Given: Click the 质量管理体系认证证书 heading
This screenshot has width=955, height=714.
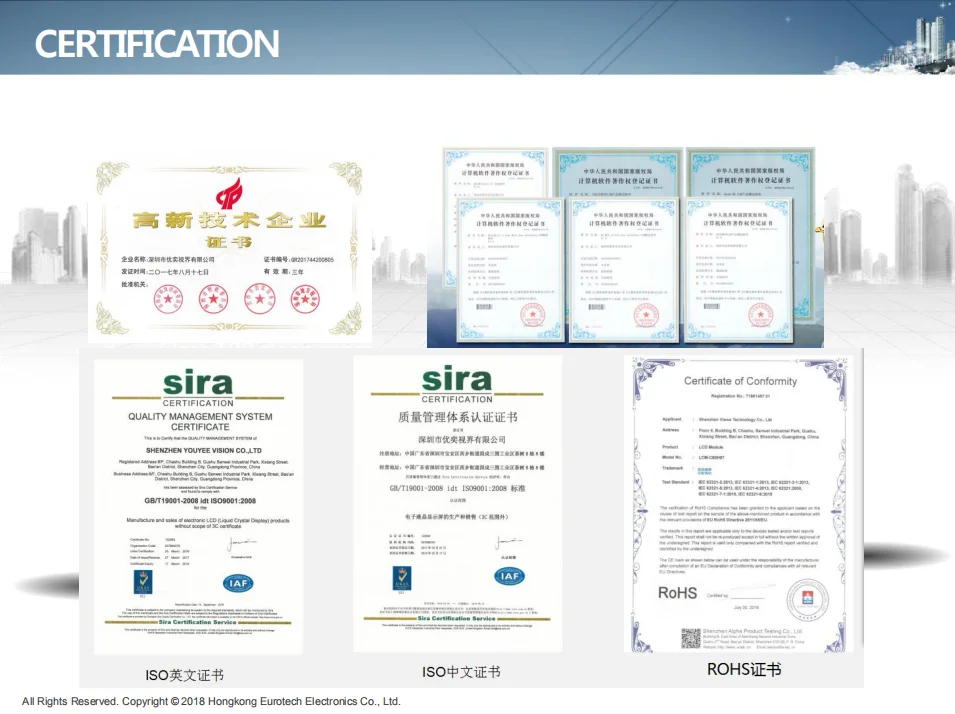Looking at the screenshot, I should 456,419.
